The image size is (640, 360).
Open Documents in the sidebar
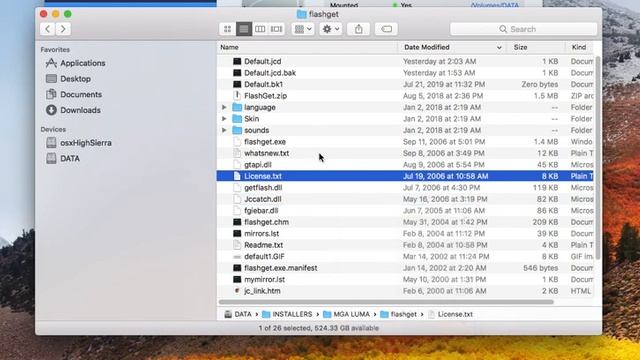[x=73, y=94]
